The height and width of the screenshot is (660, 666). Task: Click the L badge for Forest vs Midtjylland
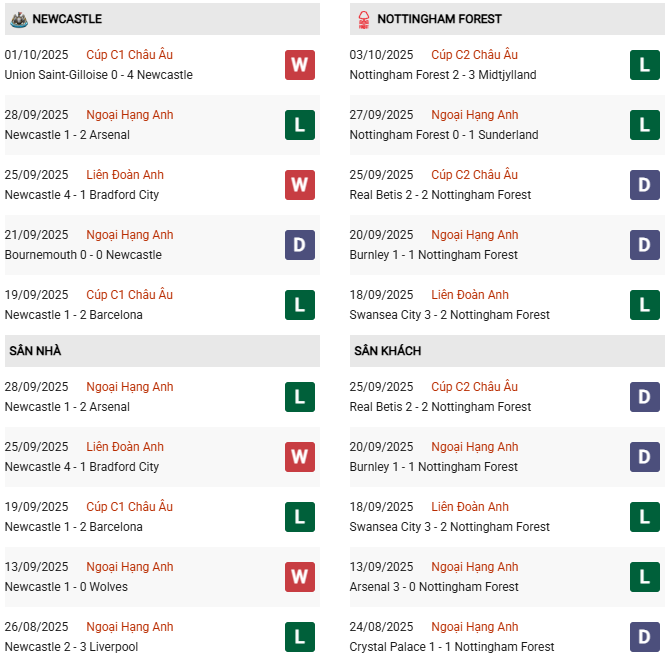(x=644, y=65)
